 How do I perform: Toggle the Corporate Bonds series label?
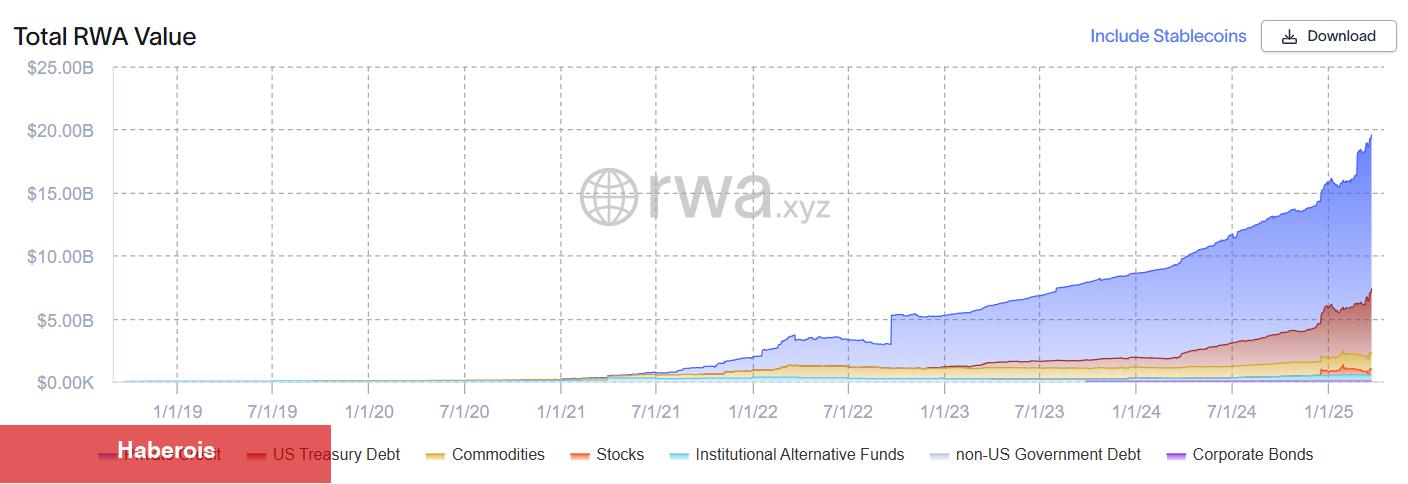tap(1252, 455)
